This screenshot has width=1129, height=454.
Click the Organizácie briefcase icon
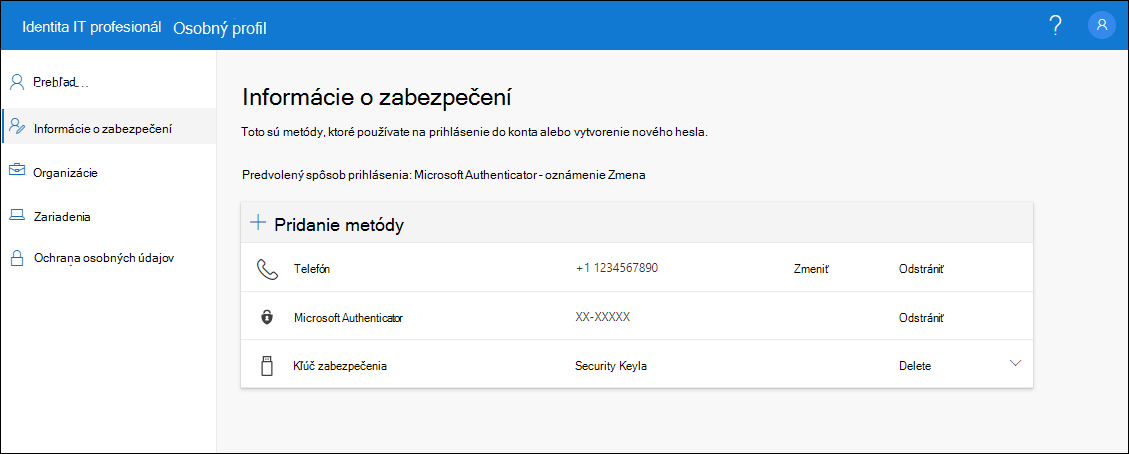click(16, 172)
